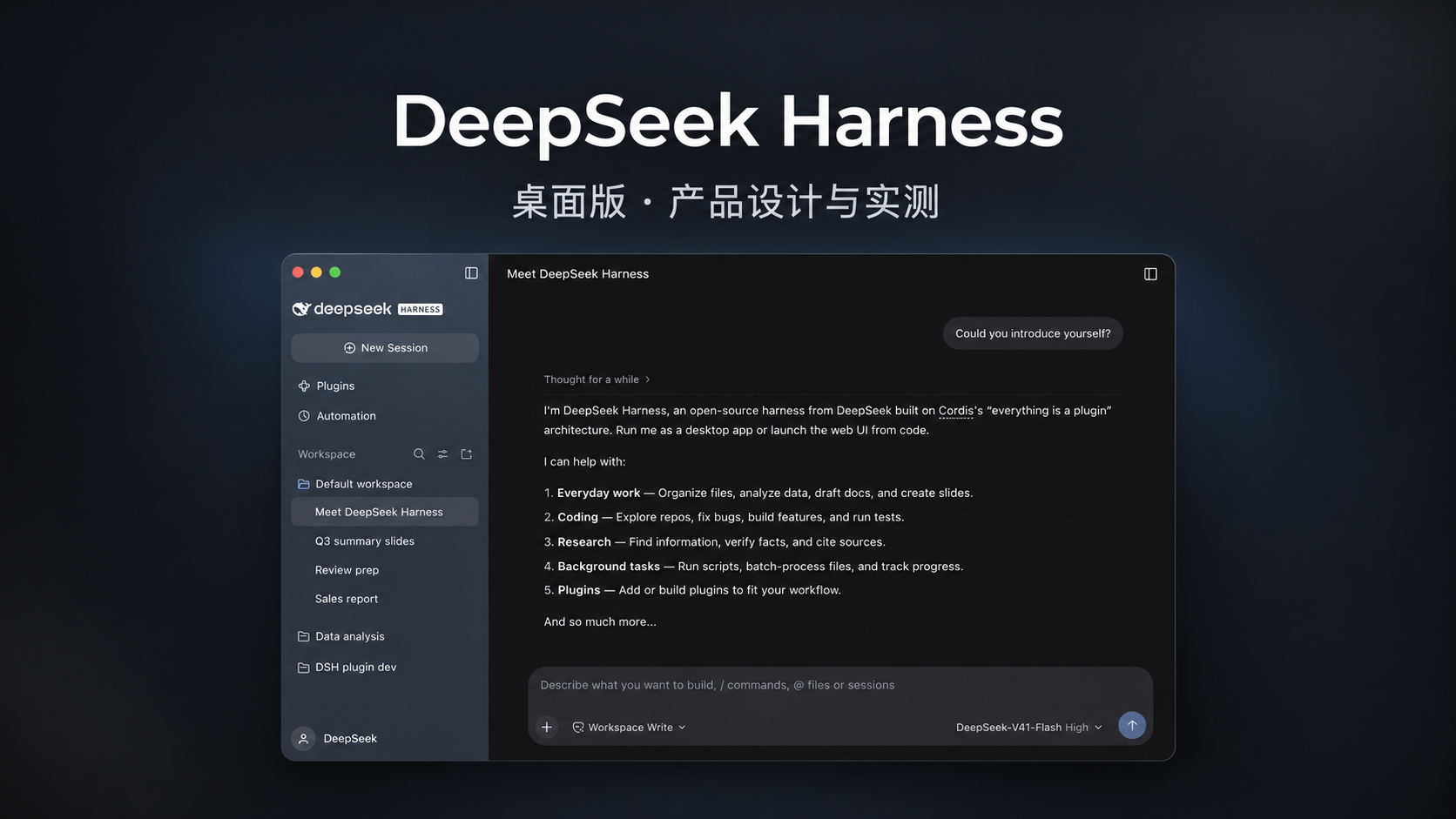This screenshot has height=819, width=1456.
Task: Click the Workspace section label
Action: (x=327, y=454)
